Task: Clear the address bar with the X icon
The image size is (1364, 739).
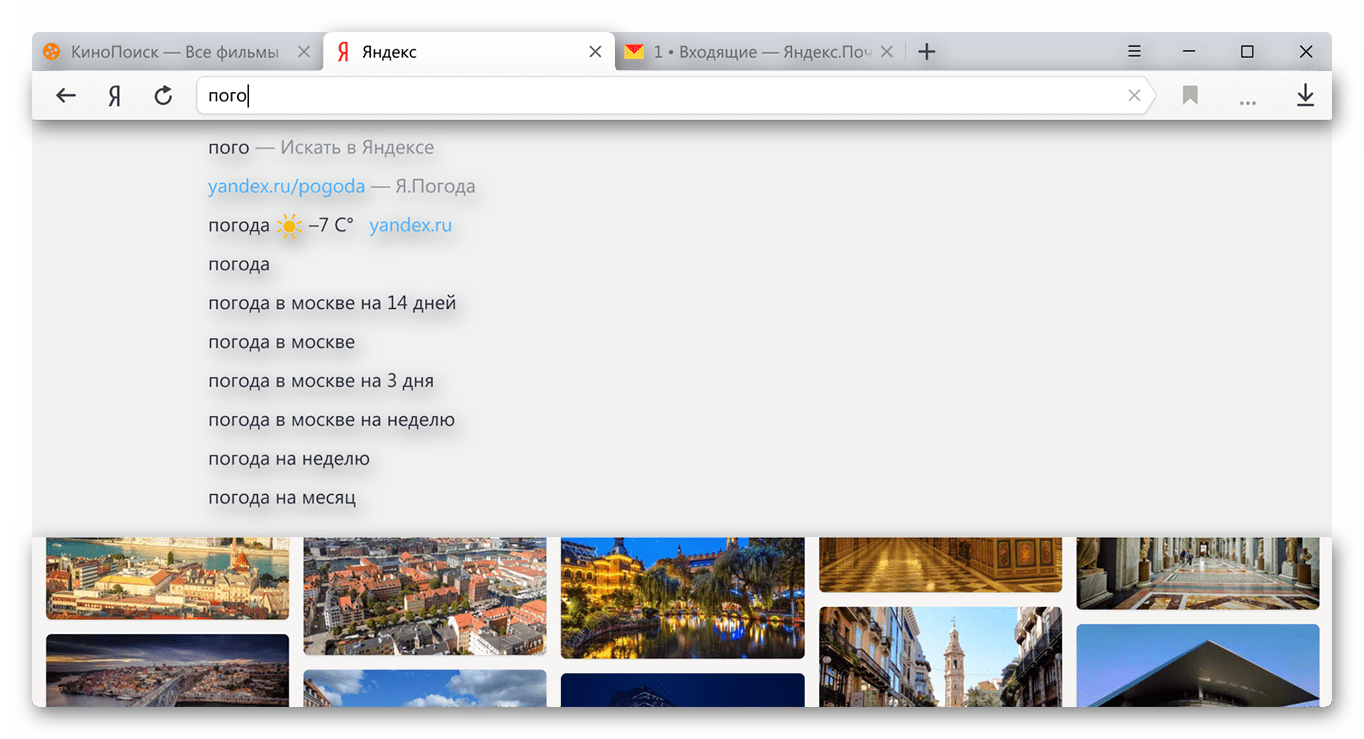Action: coord(1134,96)
